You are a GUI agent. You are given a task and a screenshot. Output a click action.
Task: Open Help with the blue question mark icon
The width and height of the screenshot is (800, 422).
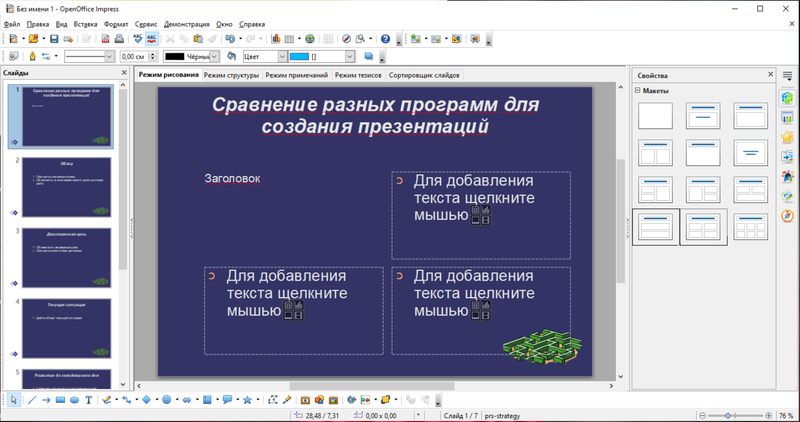[x=386, y=39]
